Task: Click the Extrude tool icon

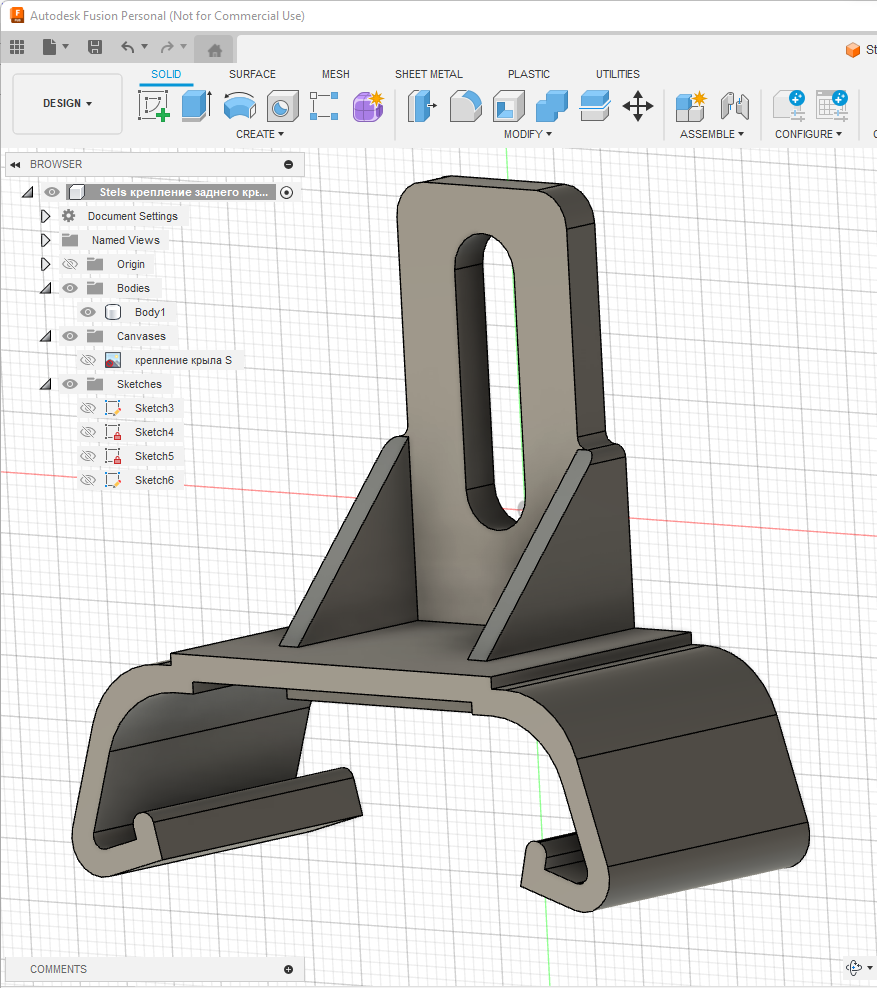Action: tap(196, 105)
